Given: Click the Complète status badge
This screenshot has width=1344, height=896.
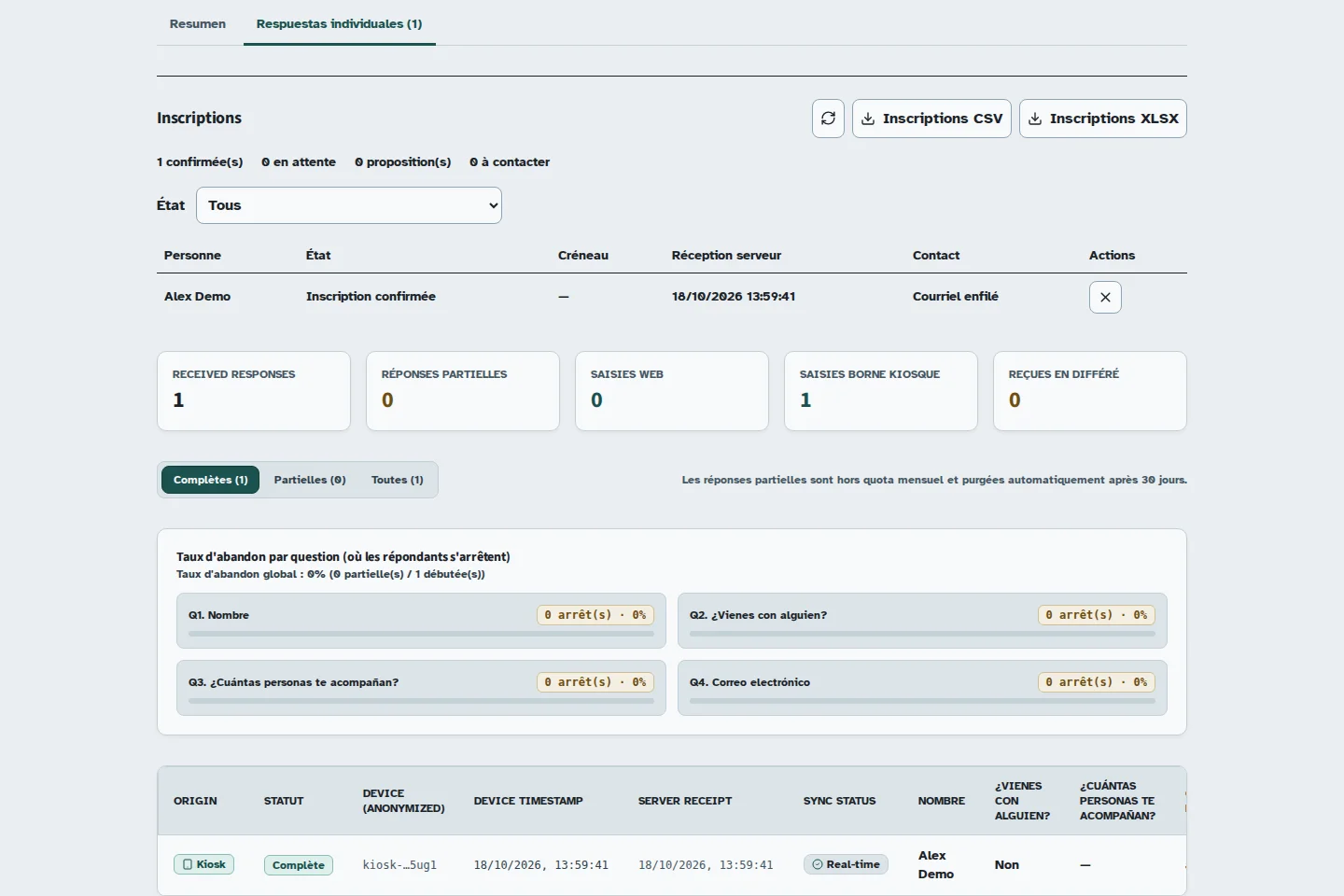Looking at the screenshot, I should tap(299, 865).
